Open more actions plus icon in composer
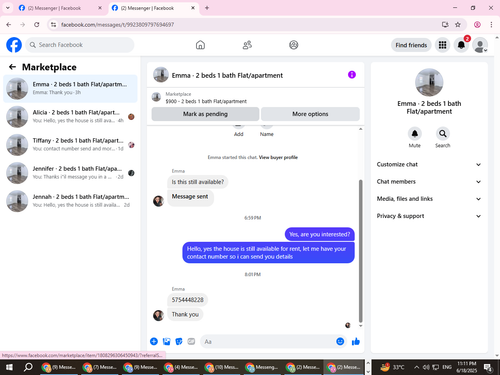 tap(154, 341)
